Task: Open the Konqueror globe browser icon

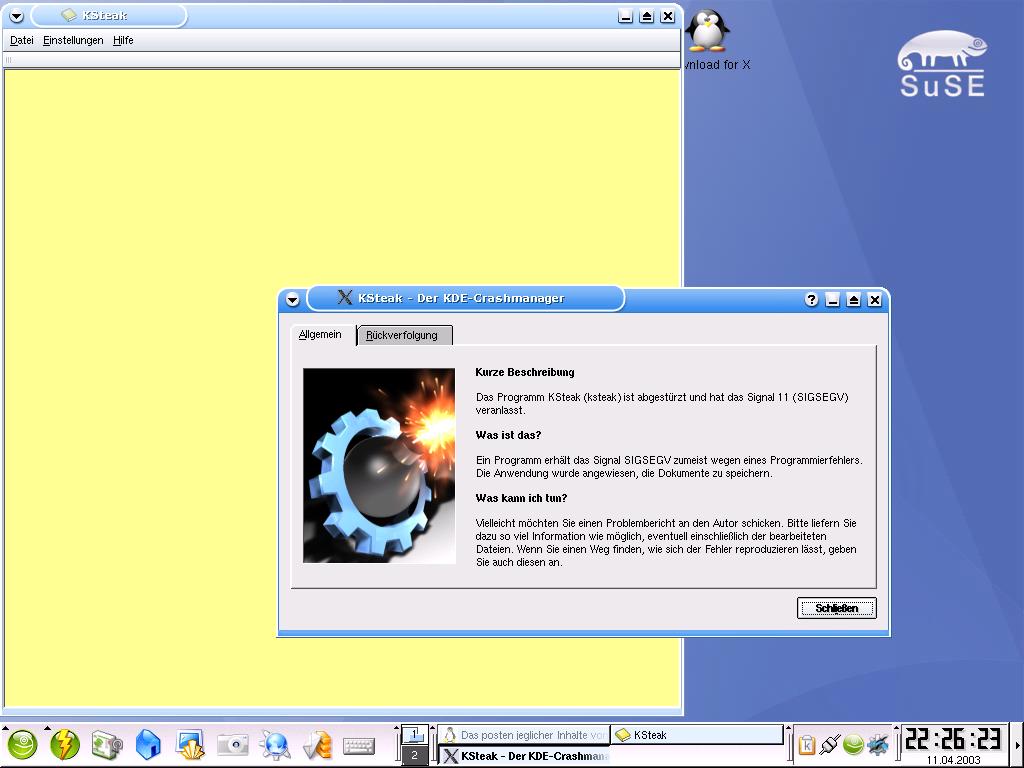Action: coord(275,745)
